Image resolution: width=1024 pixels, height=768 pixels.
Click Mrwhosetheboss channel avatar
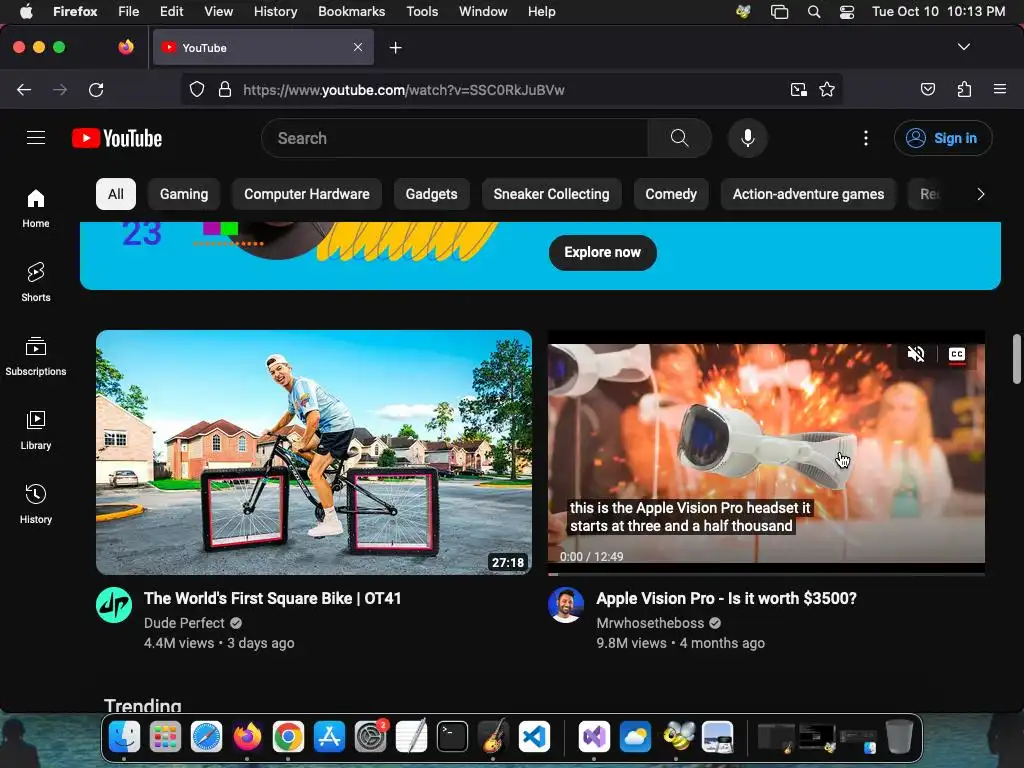point(566,605)
